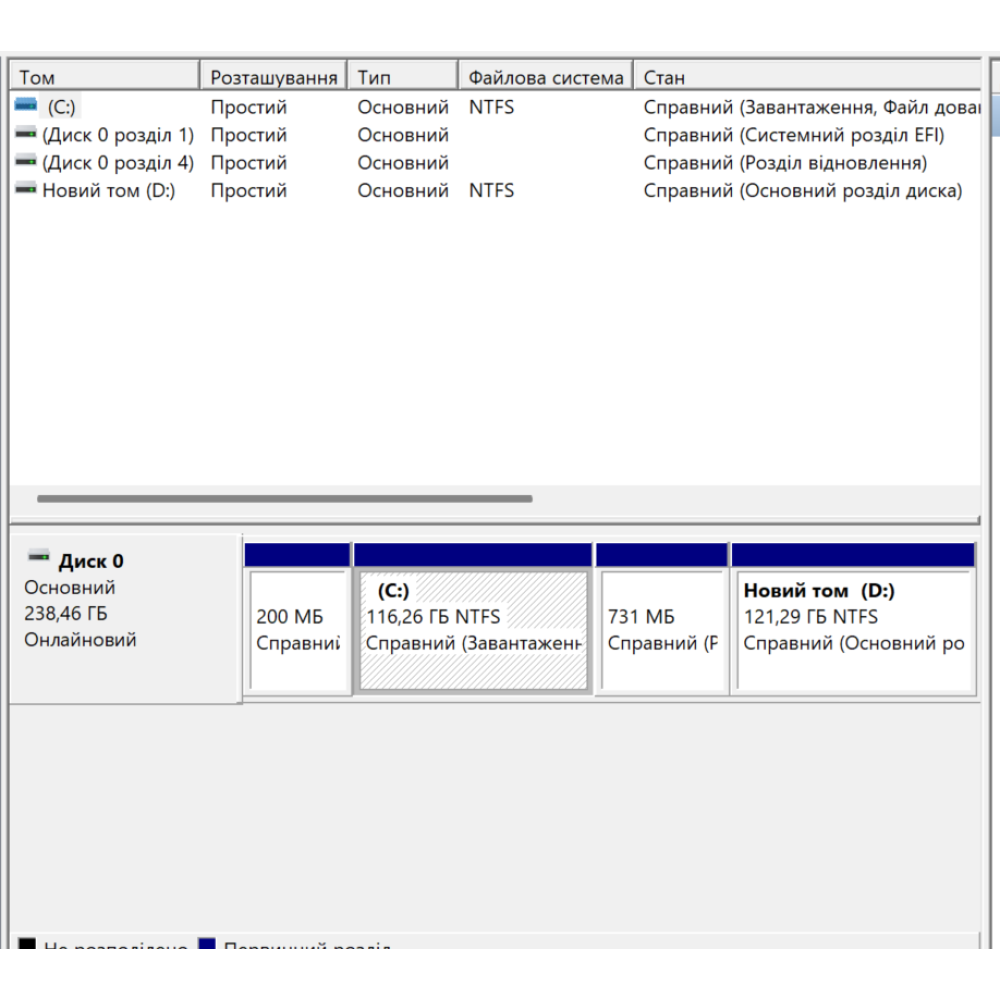Click the Файлова система column header
This screenshot has width=1000, height=1000.
[x=546, y=77]
